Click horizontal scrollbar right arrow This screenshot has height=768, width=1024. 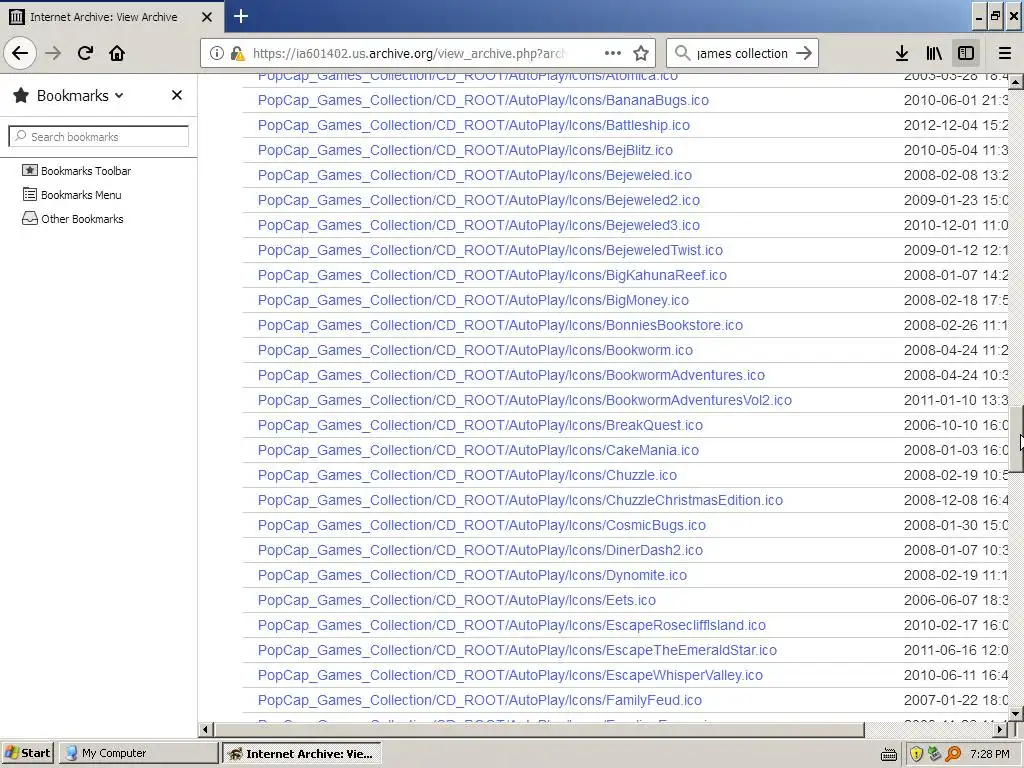click(x=1000, y=729)
